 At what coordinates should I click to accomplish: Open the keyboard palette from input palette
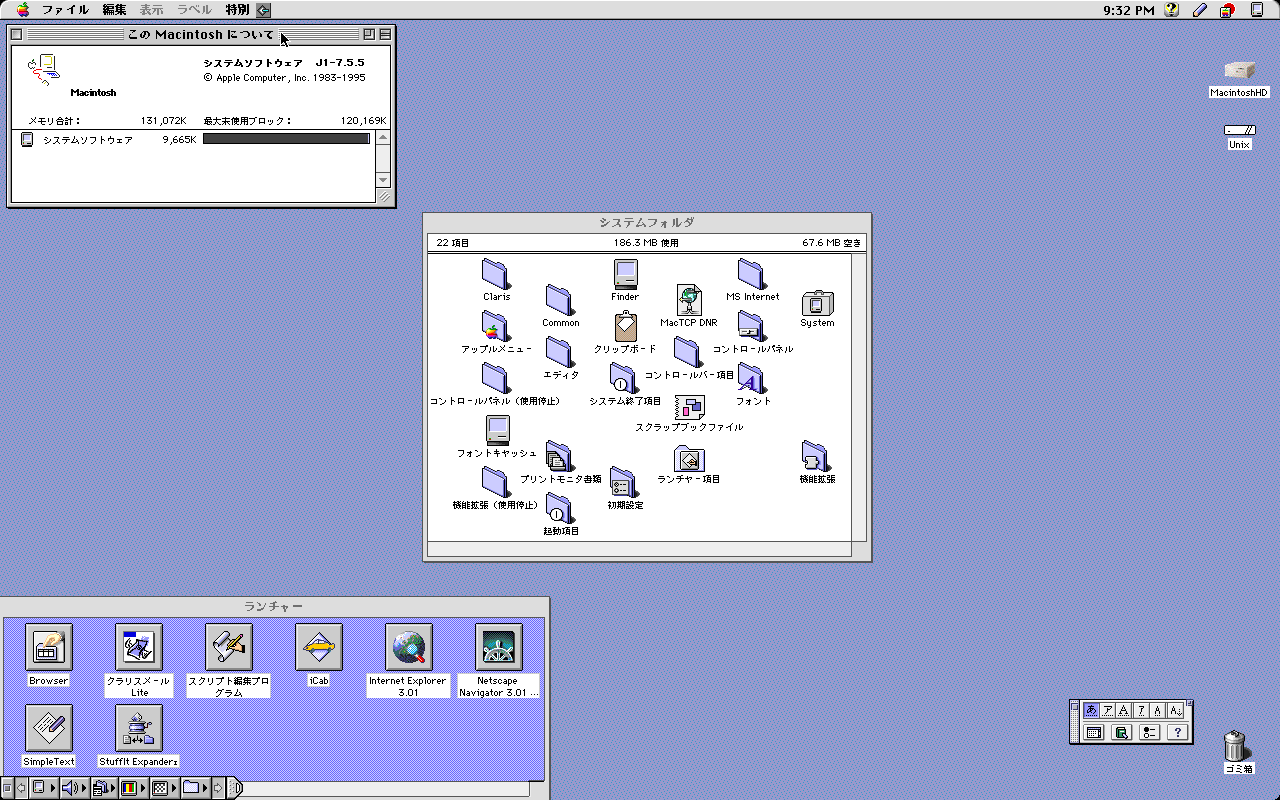(x=1094, y=732)
